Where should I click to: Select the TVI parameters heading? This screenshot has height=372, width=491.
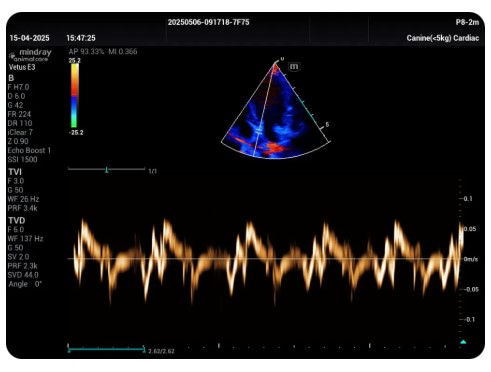(15, 172)
